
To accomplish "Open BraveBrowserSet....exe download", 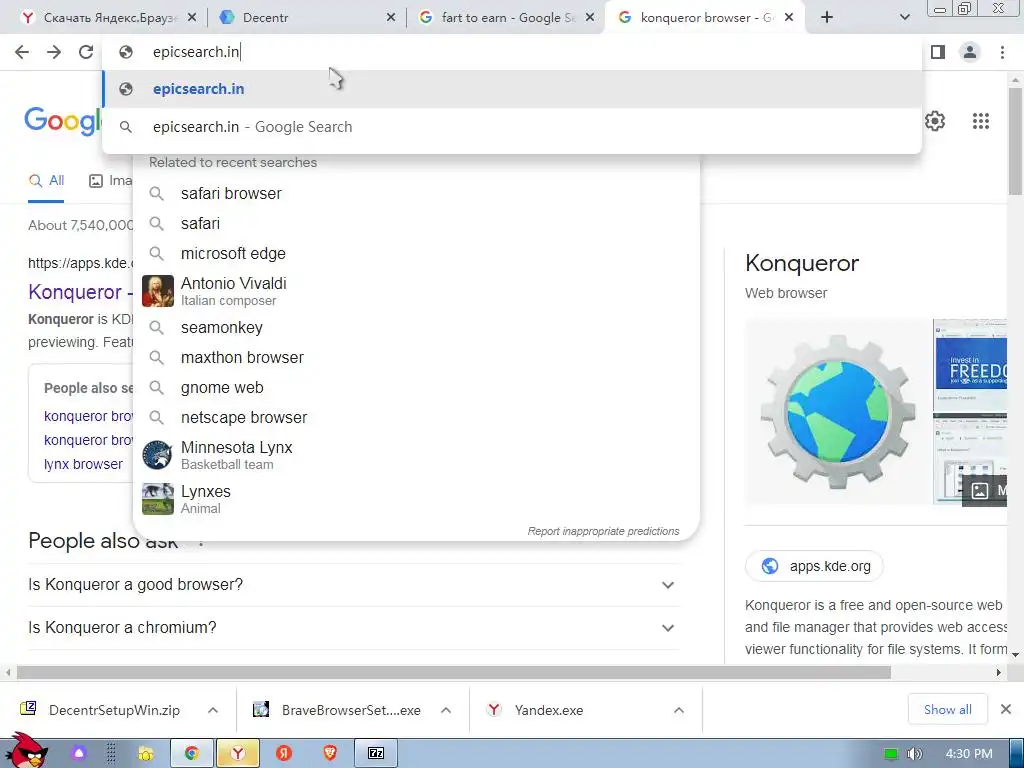I will click(338, 710).
